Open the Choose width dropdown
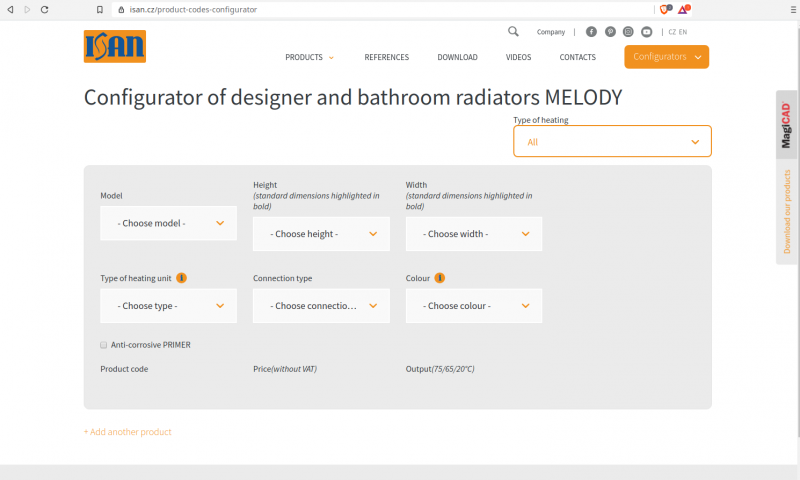 coord(474,234)
